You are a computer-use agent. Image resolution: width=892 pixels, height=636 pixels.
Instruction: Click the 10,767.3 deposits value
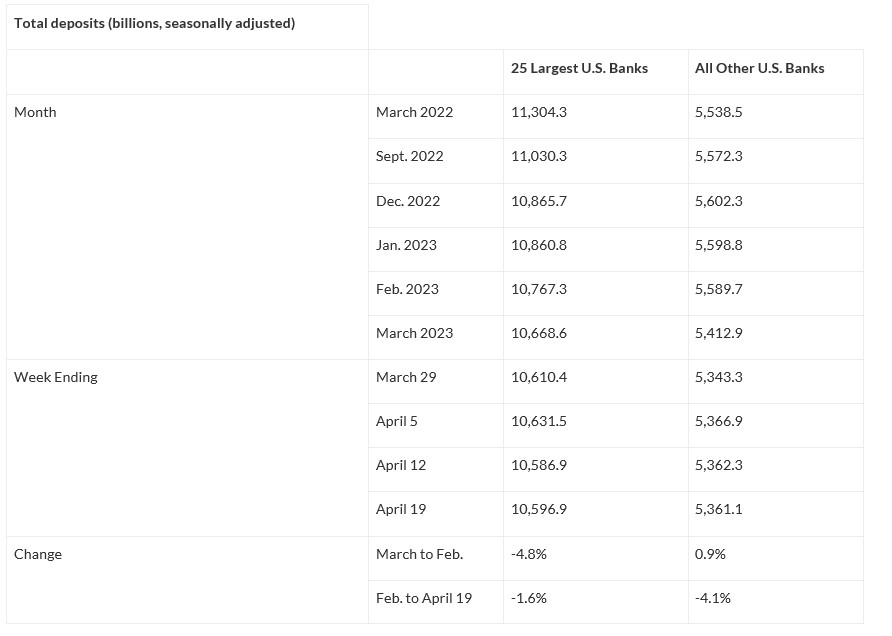[538, 289]
